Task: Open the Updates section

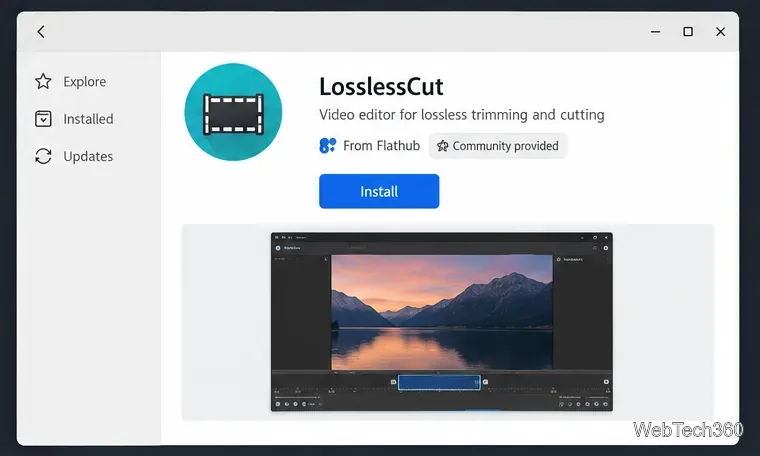Action: point(74,156)
